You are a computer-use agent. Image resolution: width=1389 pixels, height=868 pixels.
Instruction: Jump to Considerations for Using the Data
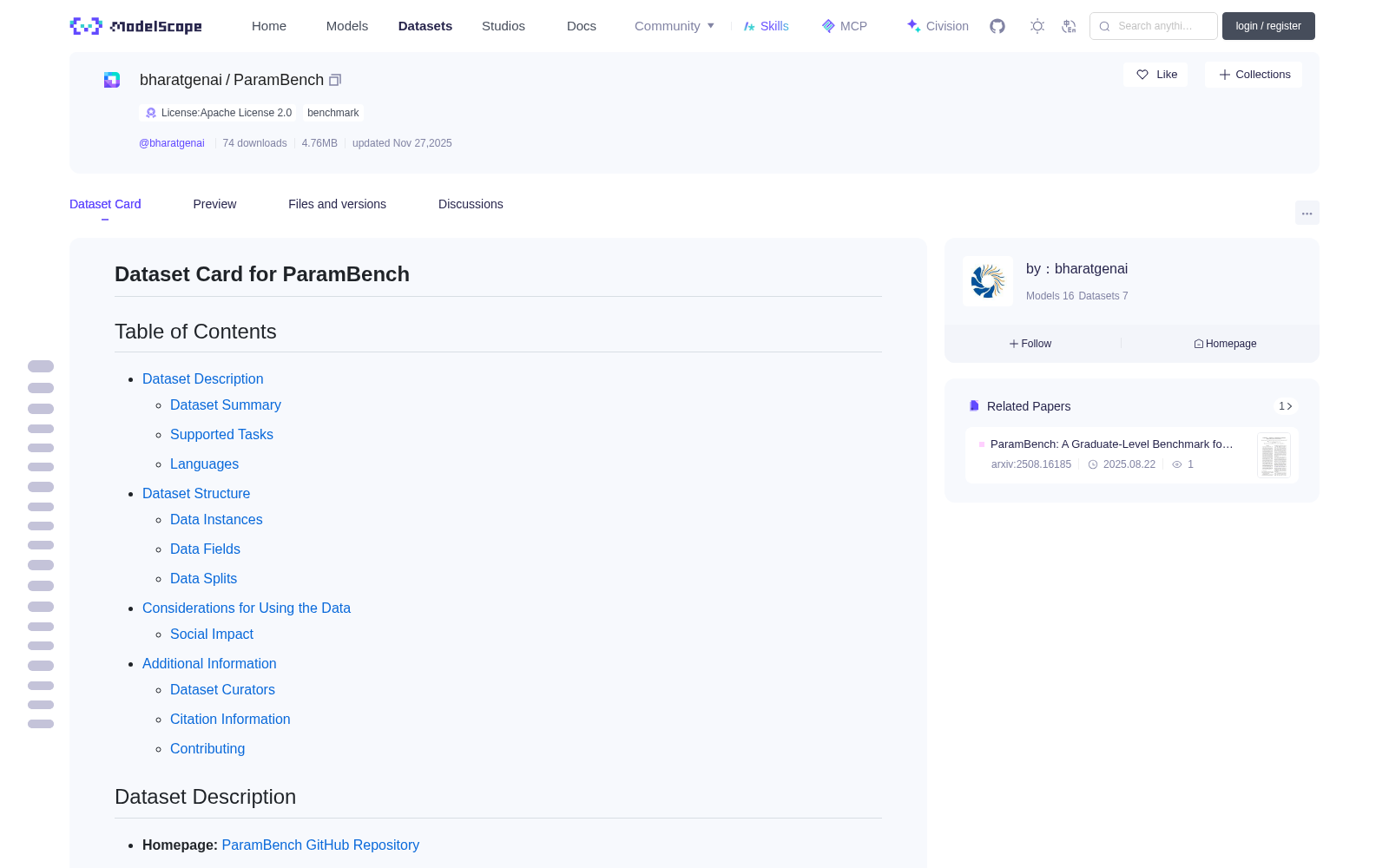(247, 608)
